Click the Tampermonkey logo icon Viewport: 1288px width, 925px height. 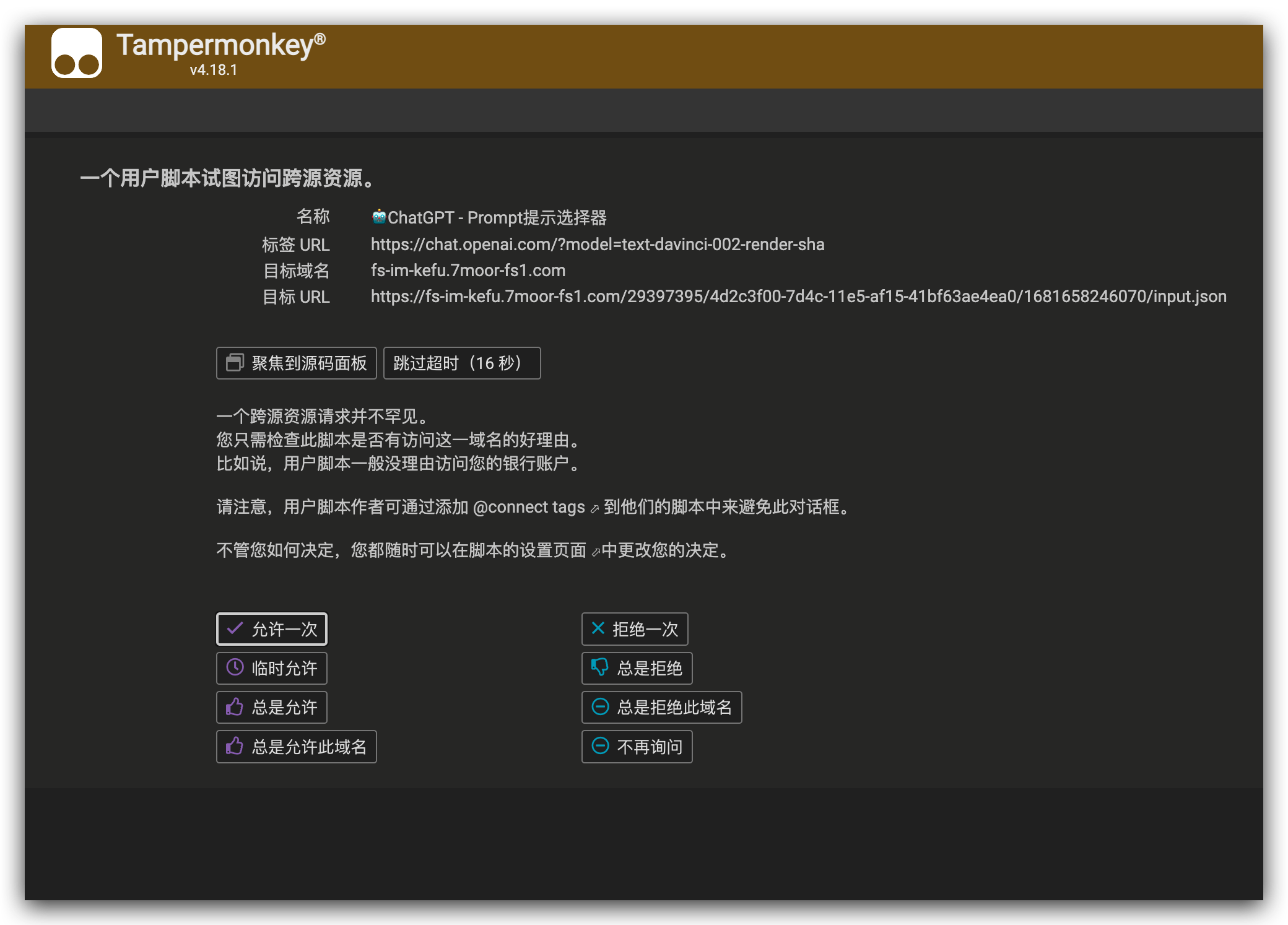[77, 53]
